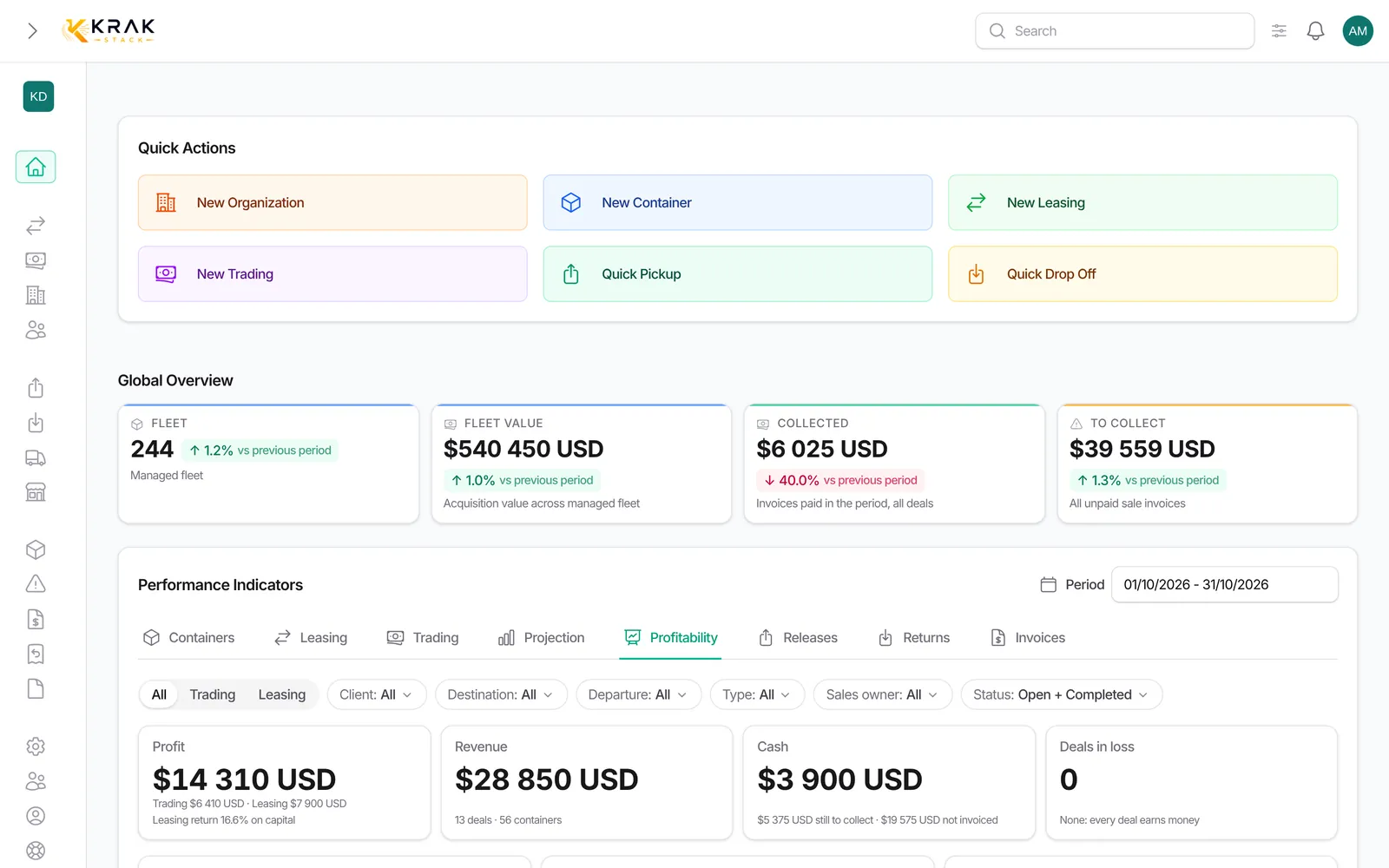Click the Quick Drop Off button
This screenshot has width=1389, height=868.
pos(1142,273)
